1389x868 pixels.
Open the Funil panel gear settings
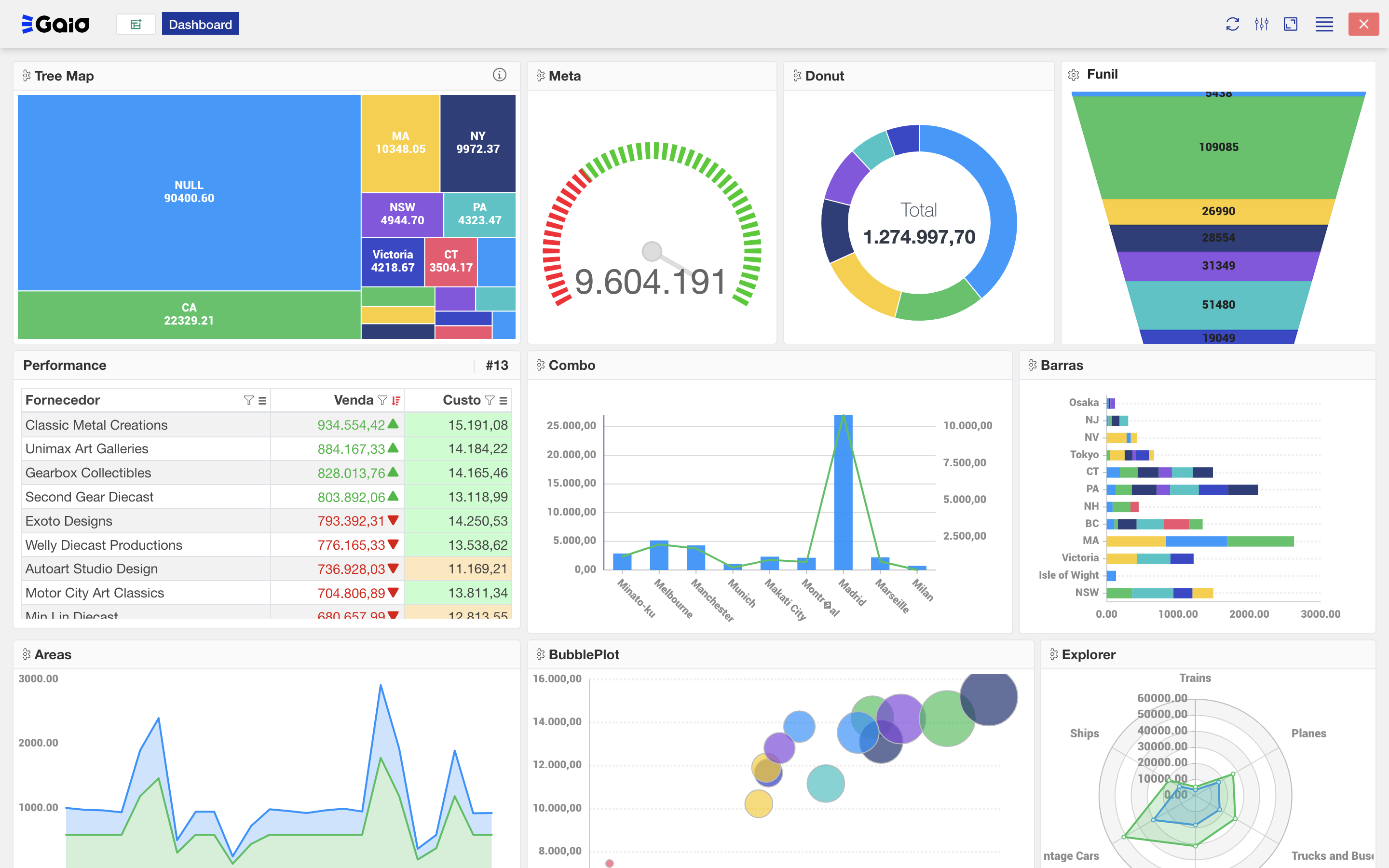1073,75
